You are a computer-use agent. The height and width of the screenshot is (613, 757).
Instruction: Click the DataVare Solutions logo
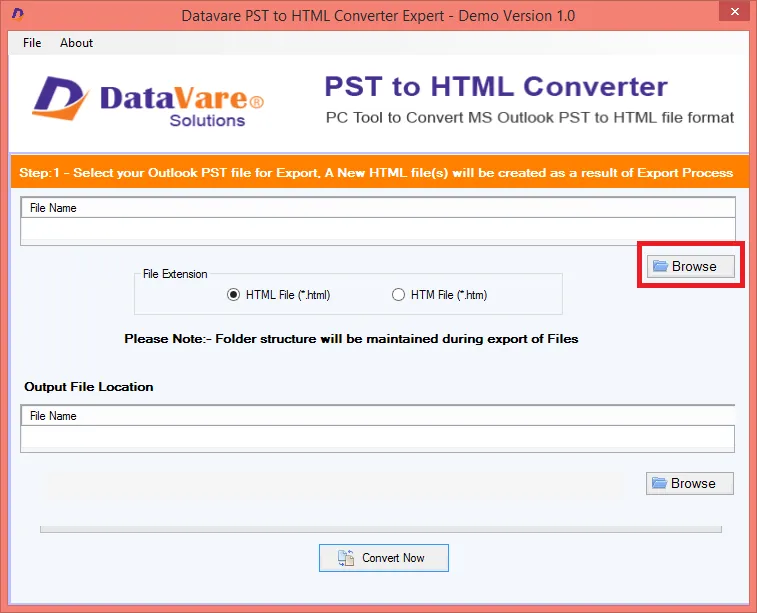tap(148, 102)
